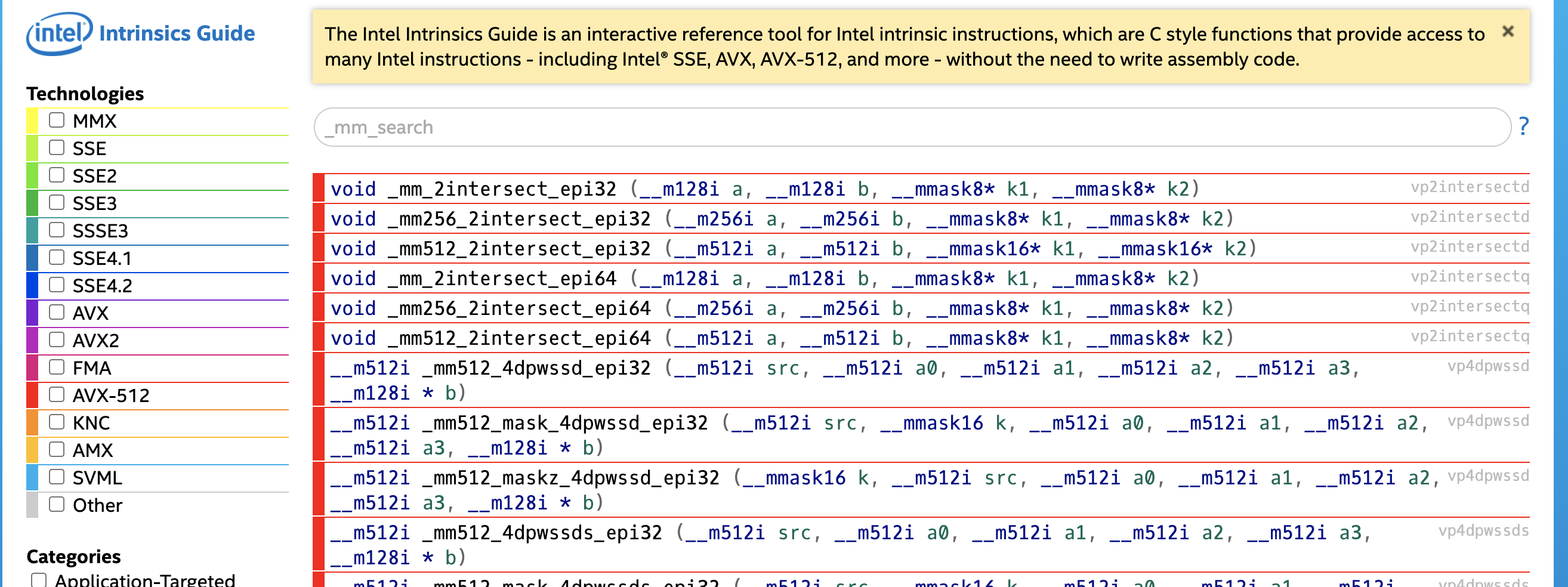Check the SSE technology filter
The image size is (1568, 587).
tap(57, 147)
